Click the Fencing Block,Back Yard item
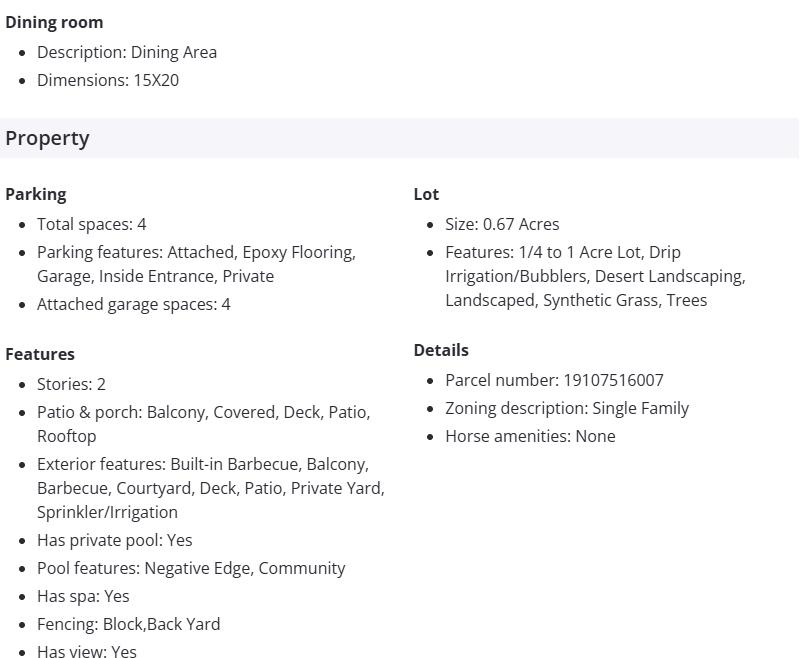805x658 pixels. coord(128,624)
